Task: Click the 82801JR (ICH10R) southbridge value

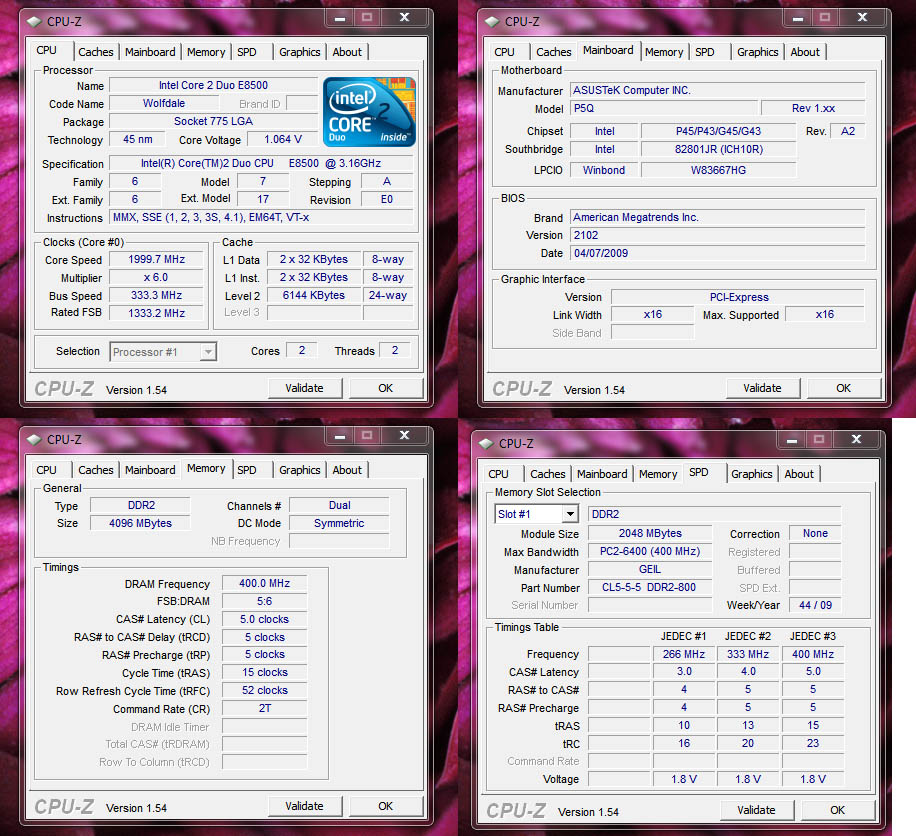Action: coord(719,150)
